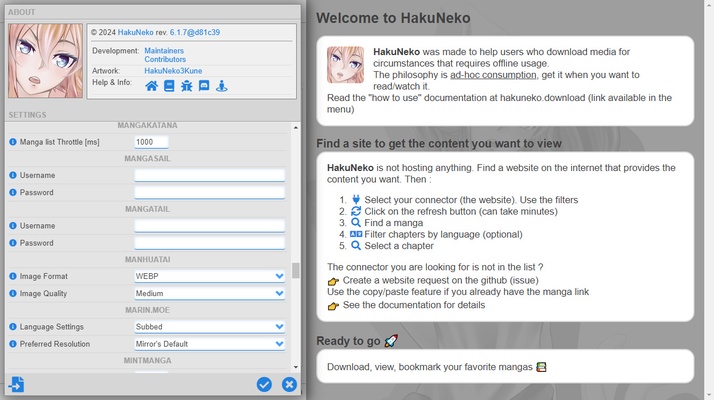This screenshot has width=714, height=400.
Task: Click the MANHUATAI section header
Action: (x=148, y=260)
